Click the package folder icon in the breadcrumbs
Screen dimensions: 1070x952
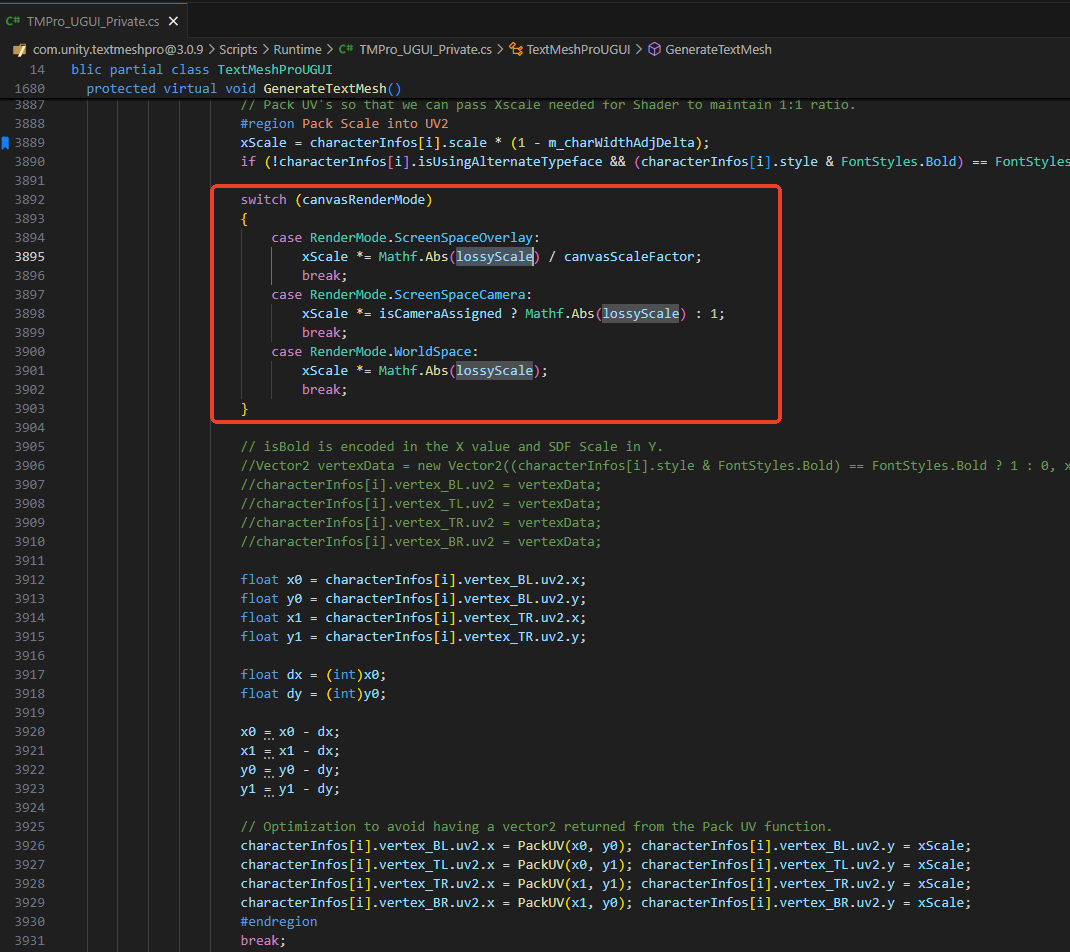pos(18,49)
